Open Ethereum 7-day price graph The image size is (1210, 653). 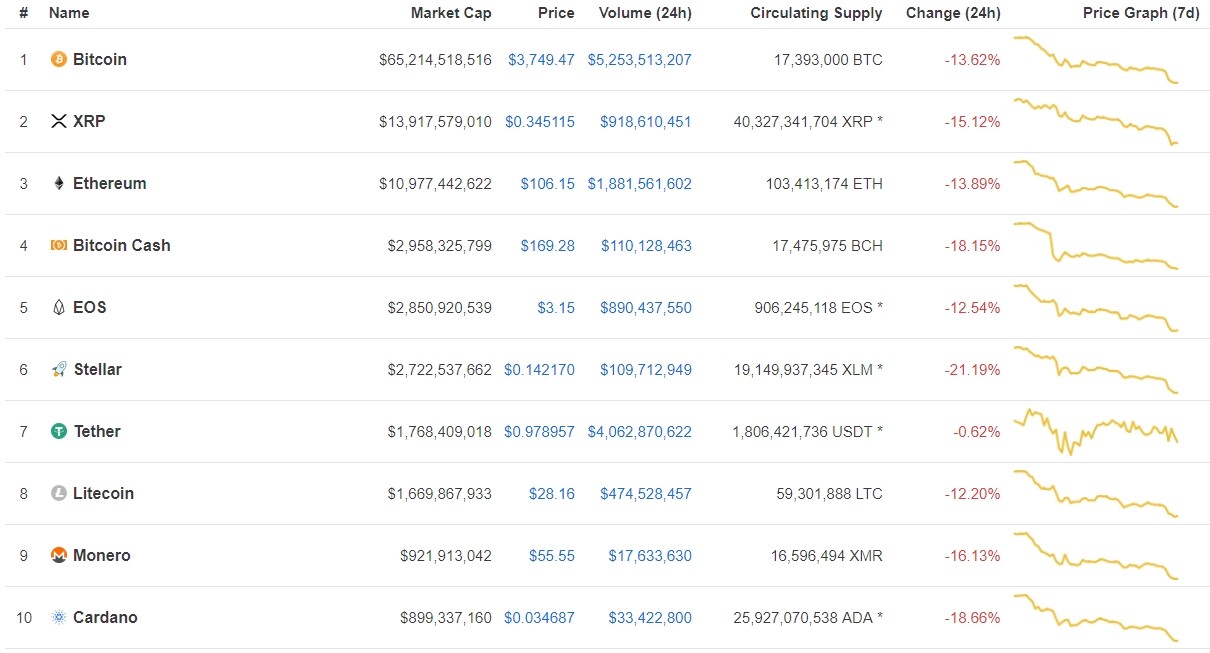coord(1097,184)
